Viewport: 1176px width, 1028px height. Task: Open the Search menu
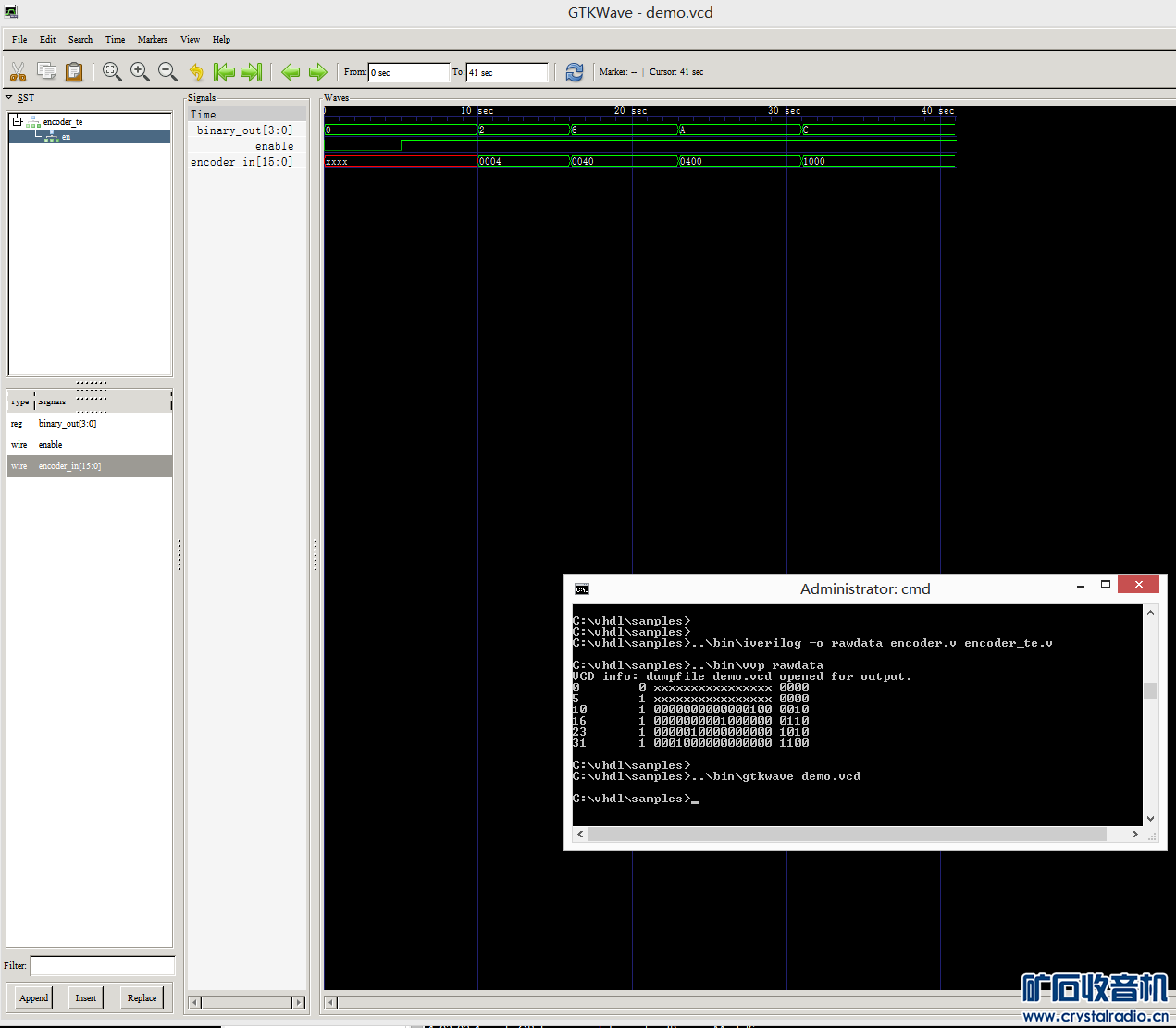click(x=80, y=39)
